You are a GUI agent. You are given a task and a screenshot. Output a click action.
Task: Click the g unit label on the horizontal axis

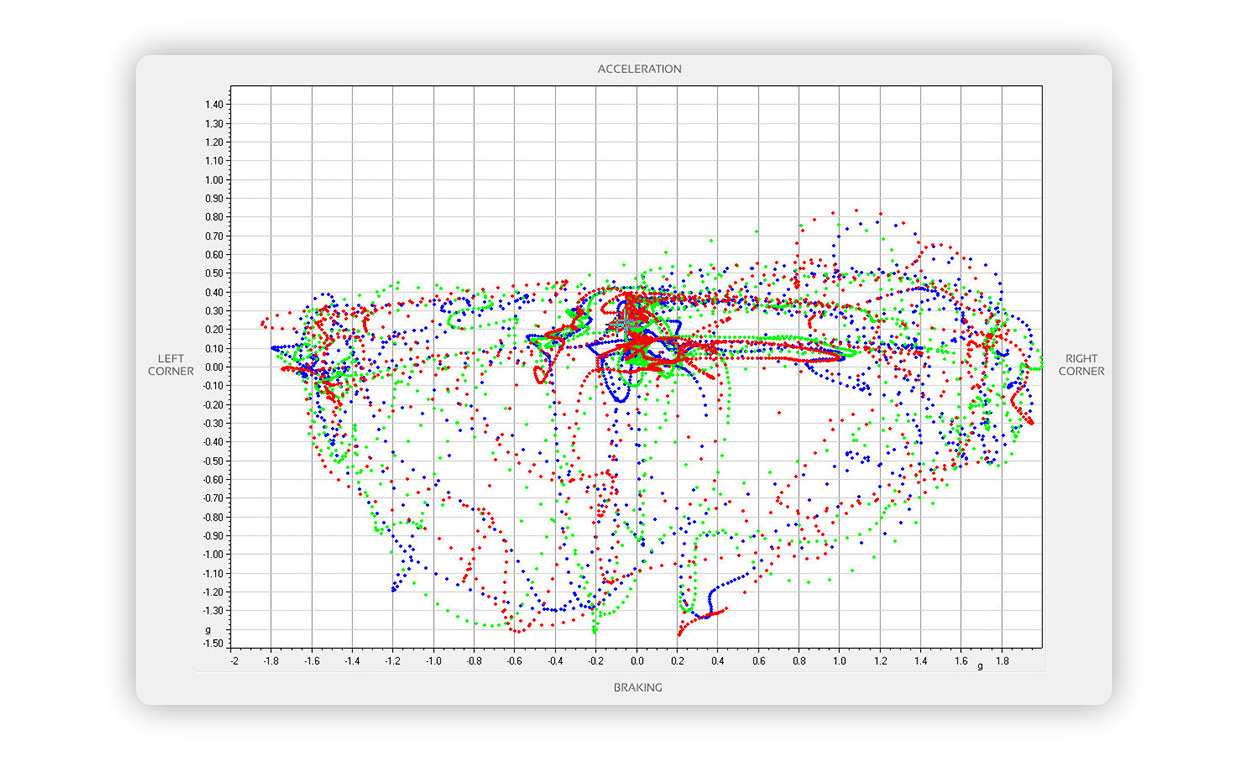pyautogui.click(x=980, y=666)
